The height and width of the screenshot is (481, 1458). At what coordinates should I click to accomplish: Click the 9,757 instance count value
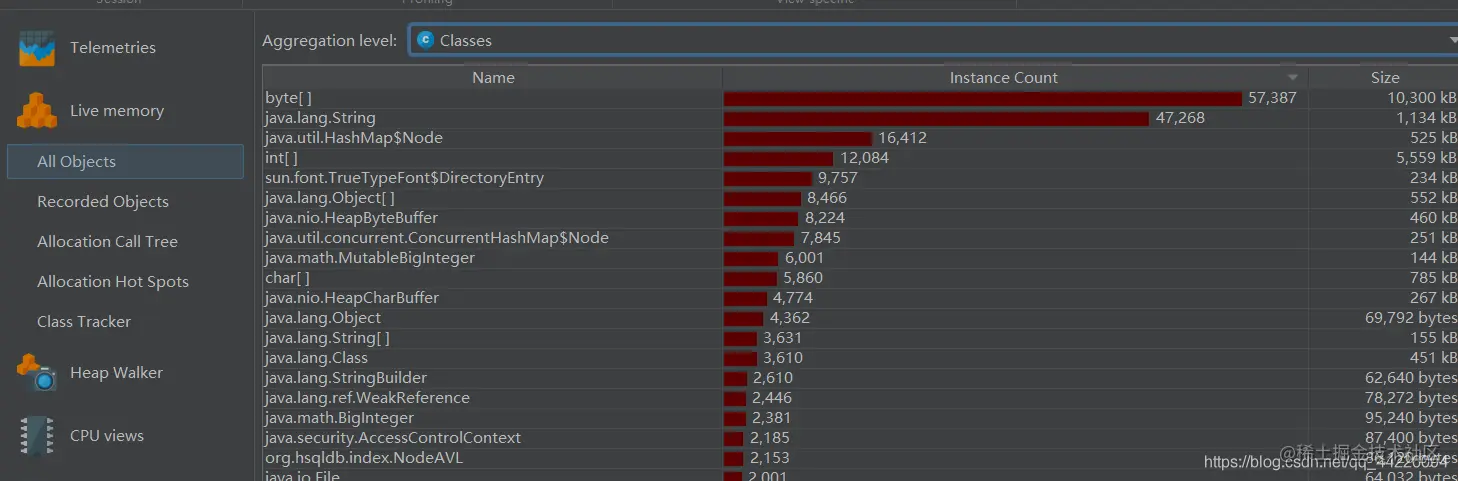pos(838,178)
